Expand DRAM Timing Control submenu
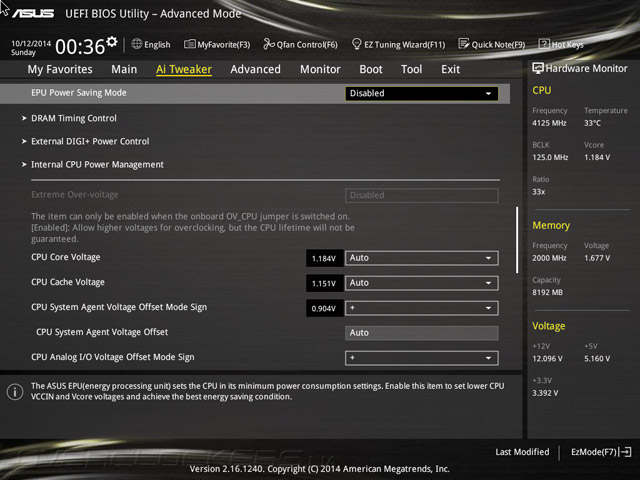Viewport: 640px width, 480px height. pyautogui.click(x=74, y=118)
